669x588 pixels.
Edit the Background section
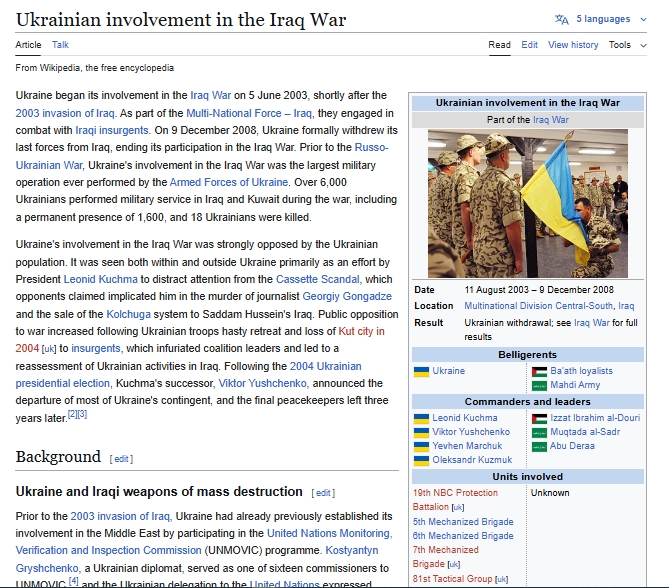click(x=121, y=459)
